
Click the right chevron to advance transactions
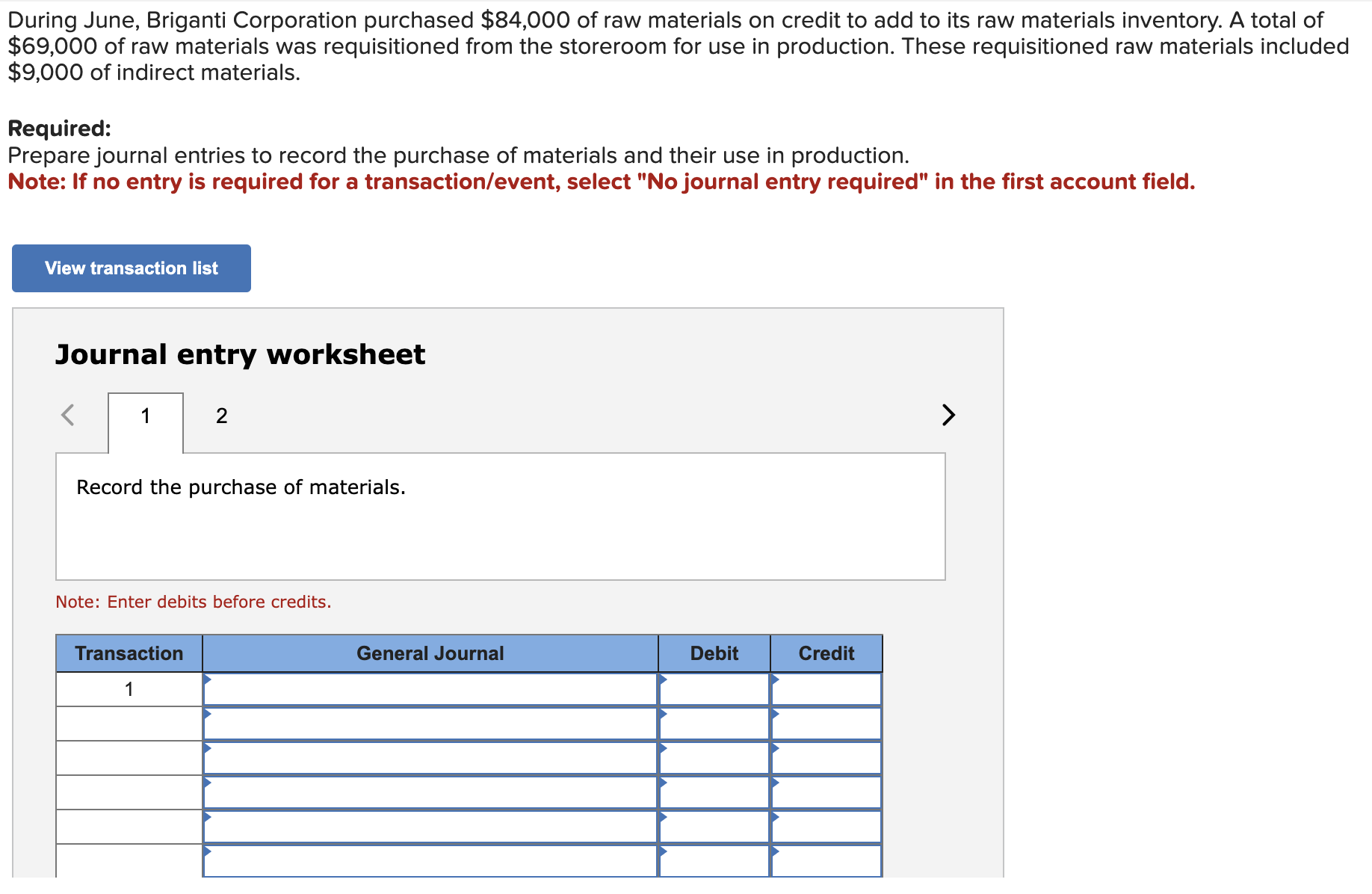pyautogui.click(x=948, y=415)
